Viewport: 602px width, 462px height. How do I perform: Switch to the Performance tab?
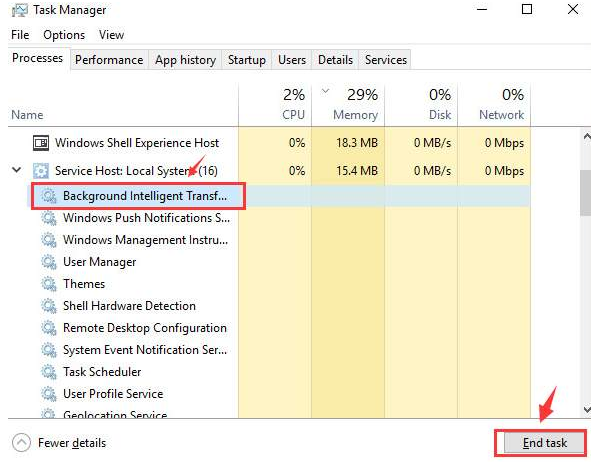[109, 60]
